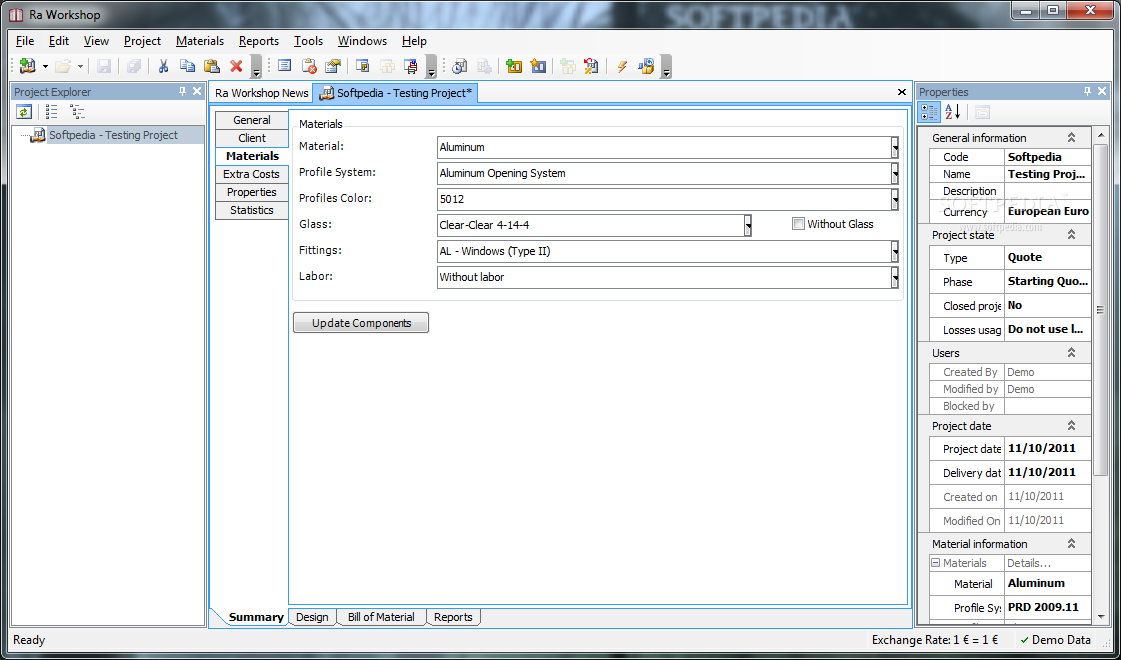Click the red printer window toolbar icon
This screenshot has width=1121, height=660.
[x=411, y=67]
